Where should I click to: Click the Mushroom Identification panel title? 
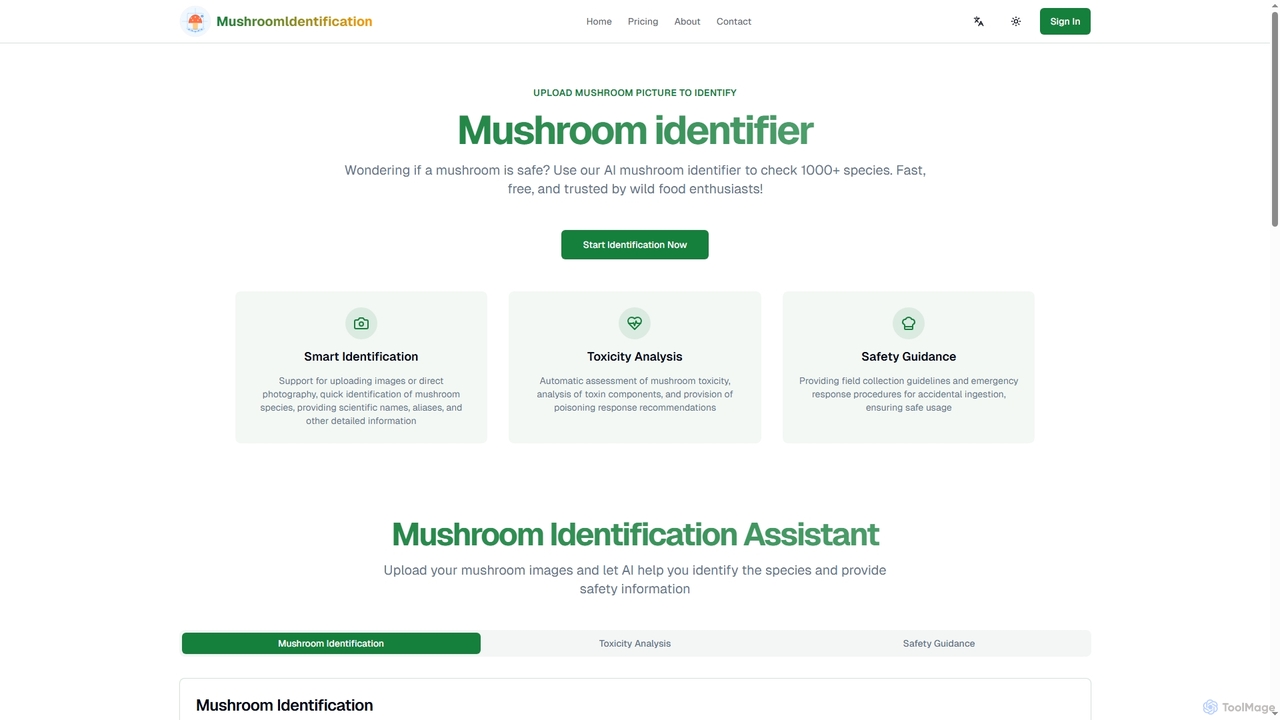tap(284, 705)
